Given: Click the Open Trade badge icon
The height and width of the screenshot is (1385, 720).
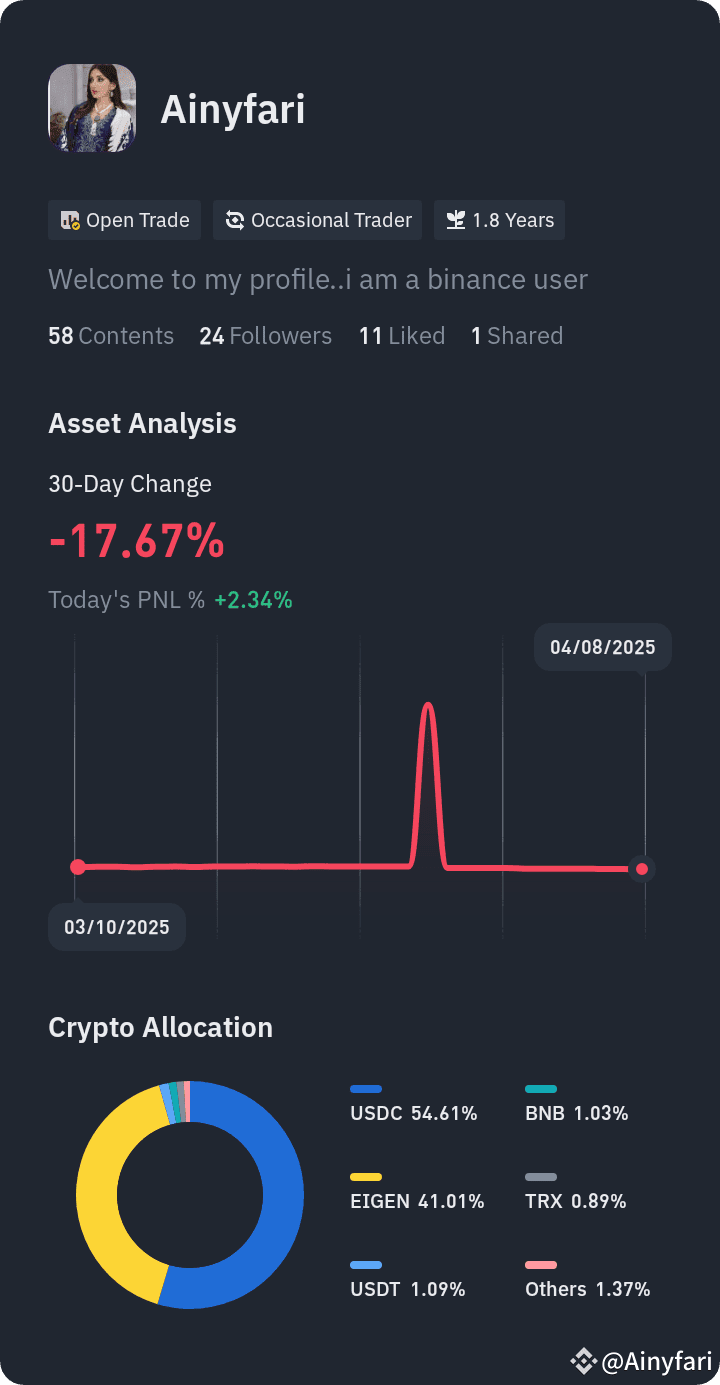Looking at the screenshot, I should tap(70, 221).
